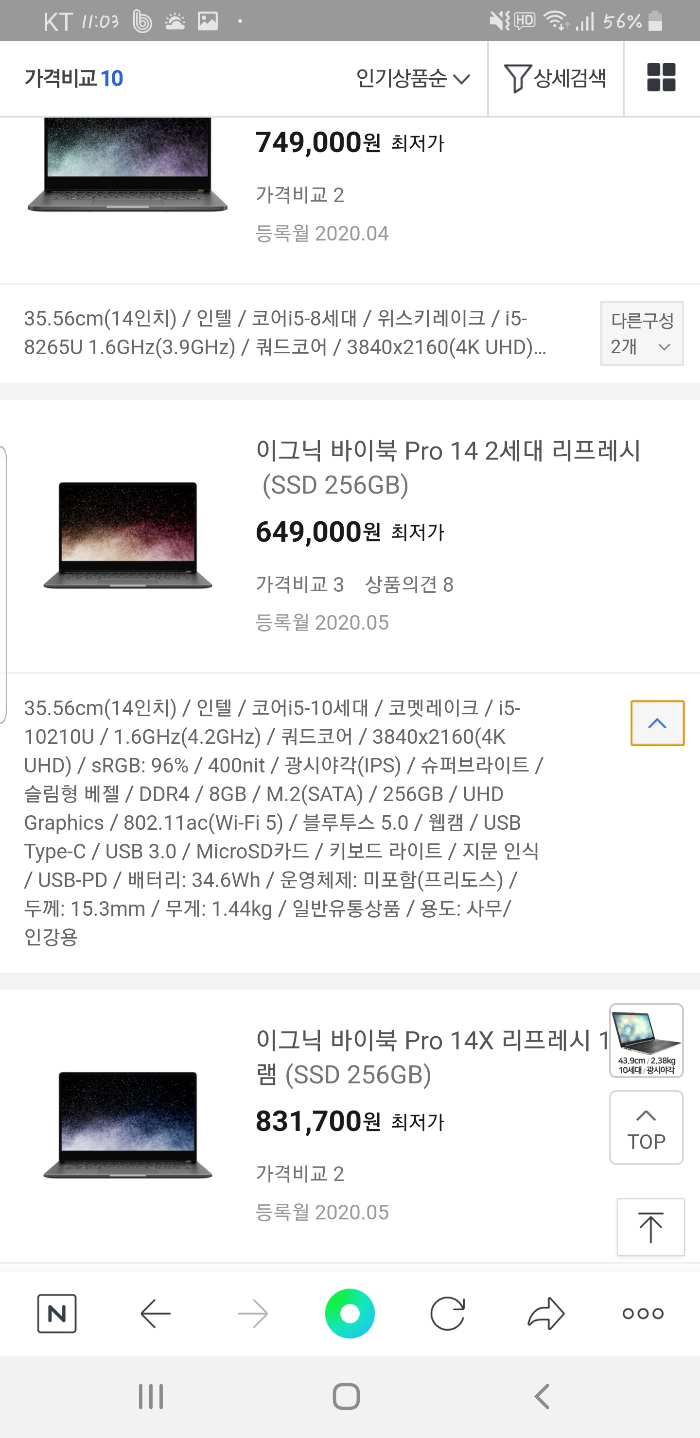
Task: Share page using share arrow icon
Action: coord(545,1313)
